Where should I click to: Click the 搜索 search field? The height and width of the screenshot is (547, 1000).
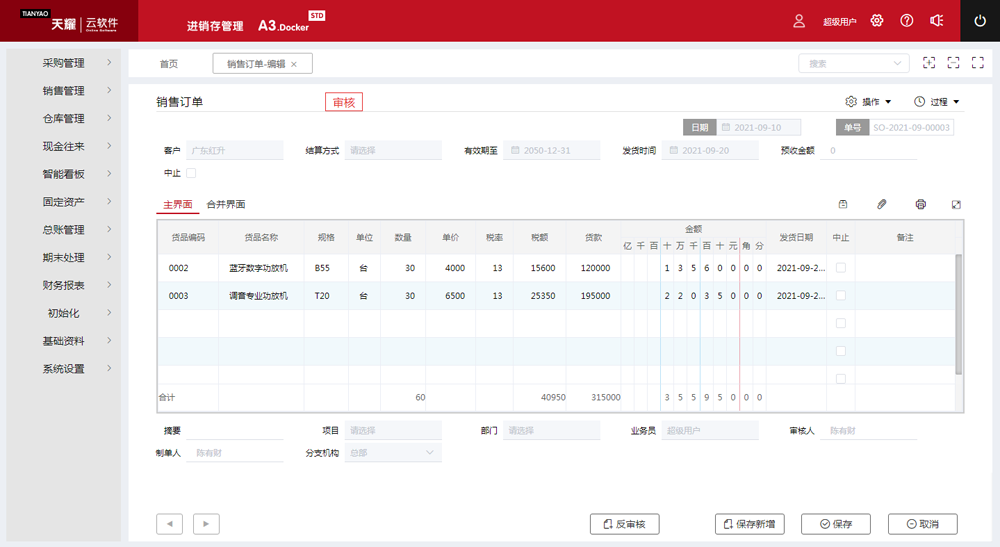(845, 64)
